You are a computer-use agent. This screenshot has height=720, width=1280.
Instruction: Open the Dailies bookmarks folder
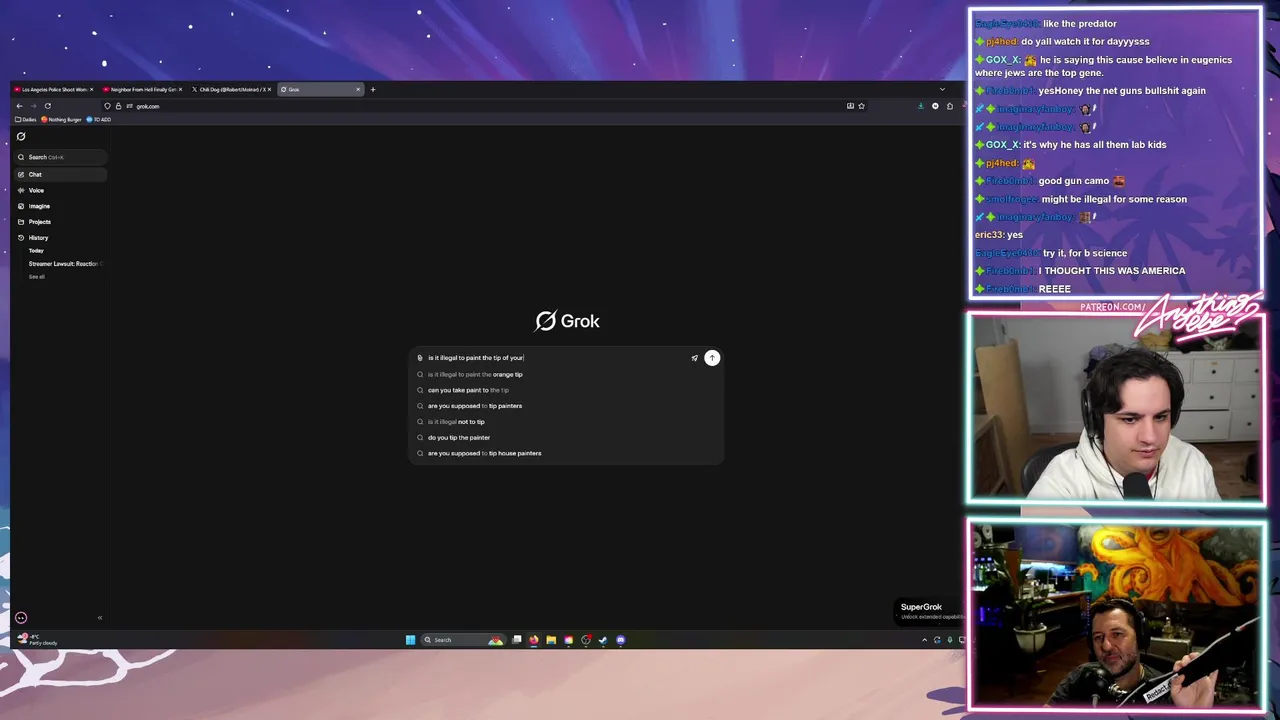coord(26,120)
